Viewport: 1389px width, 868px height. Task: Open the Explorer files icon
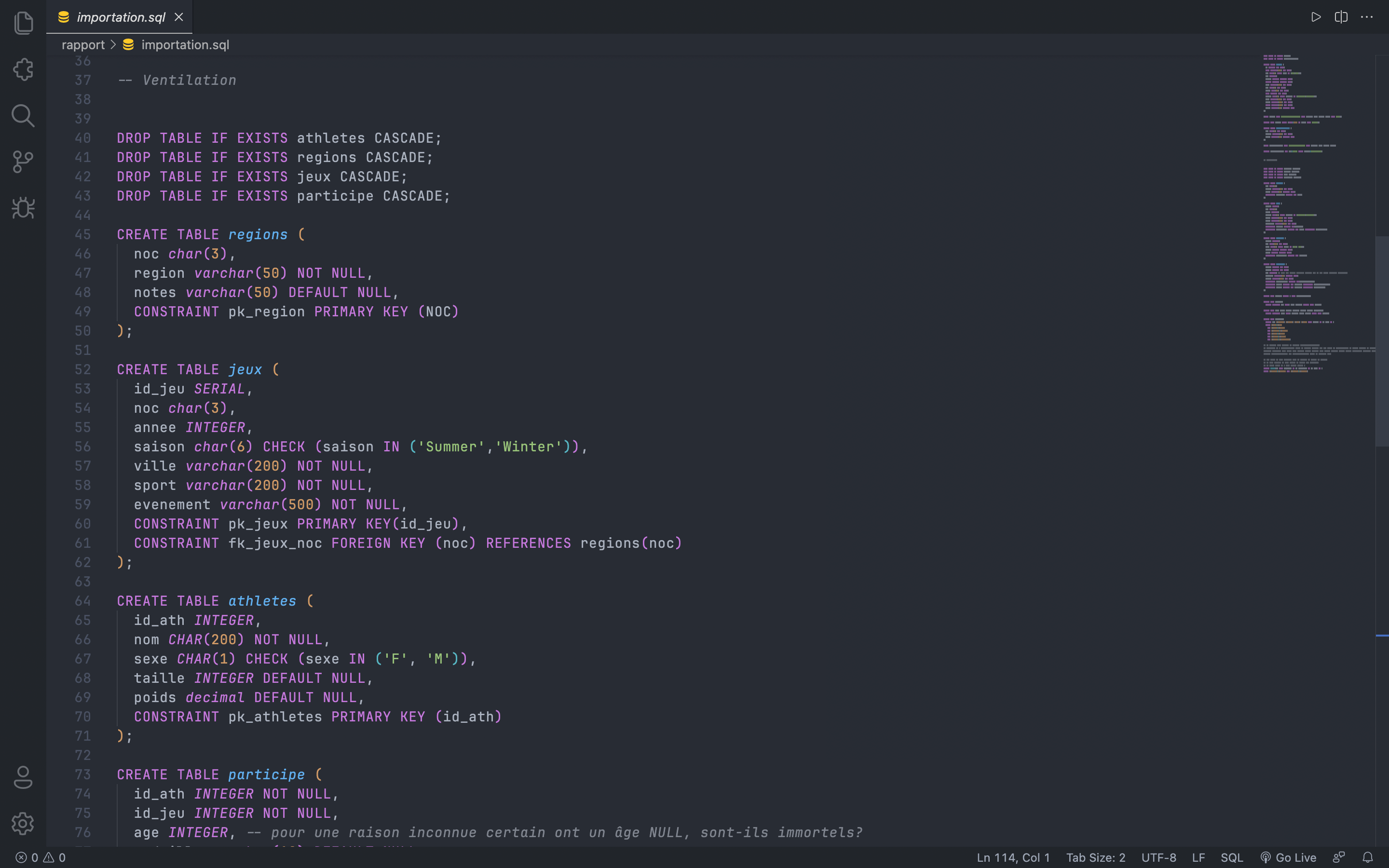point(23,23)
